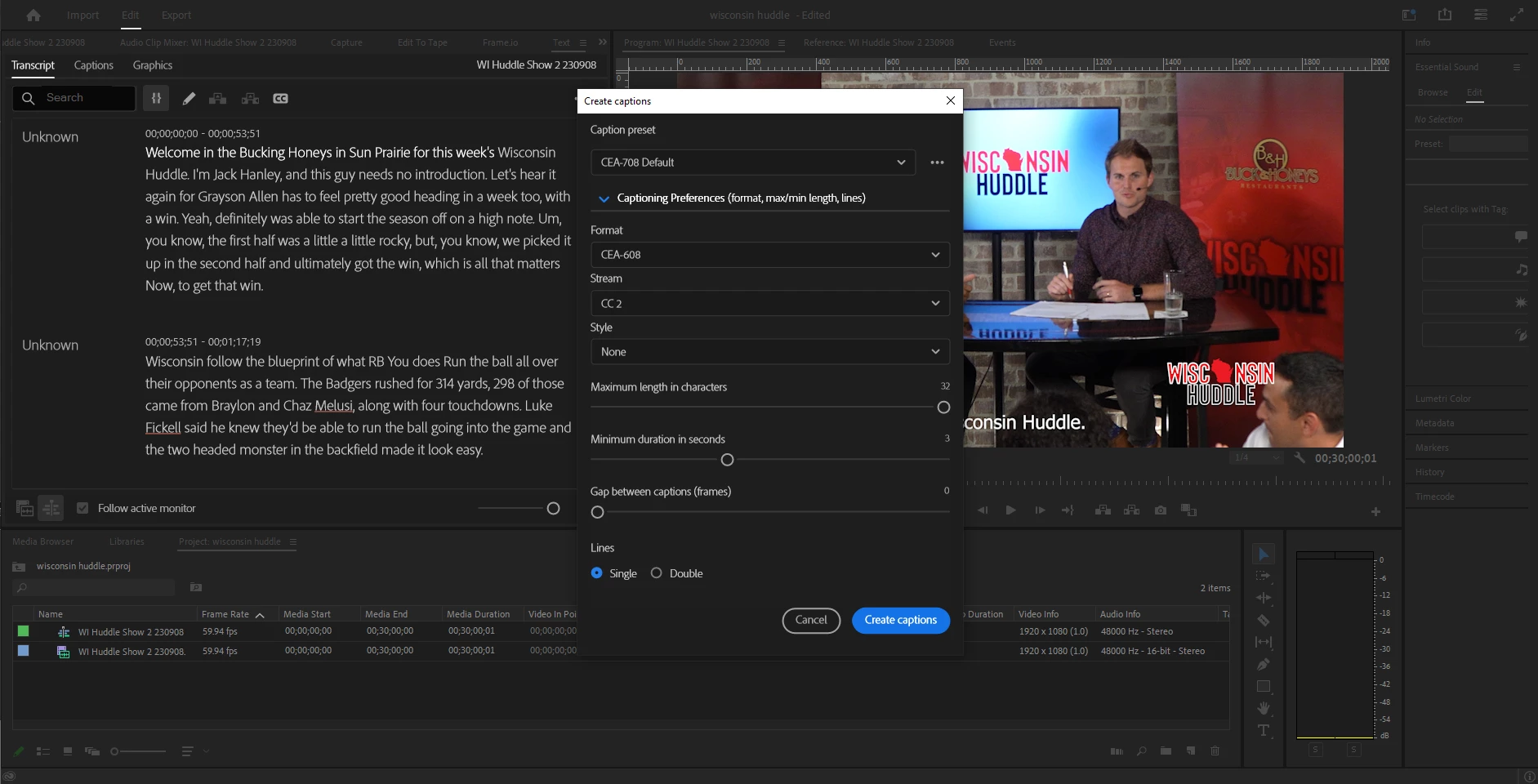The height and width of the screenshot is (784, 1538).
Task: Step forward one frame in Program monitor
Action: (x=1040, y=510)
